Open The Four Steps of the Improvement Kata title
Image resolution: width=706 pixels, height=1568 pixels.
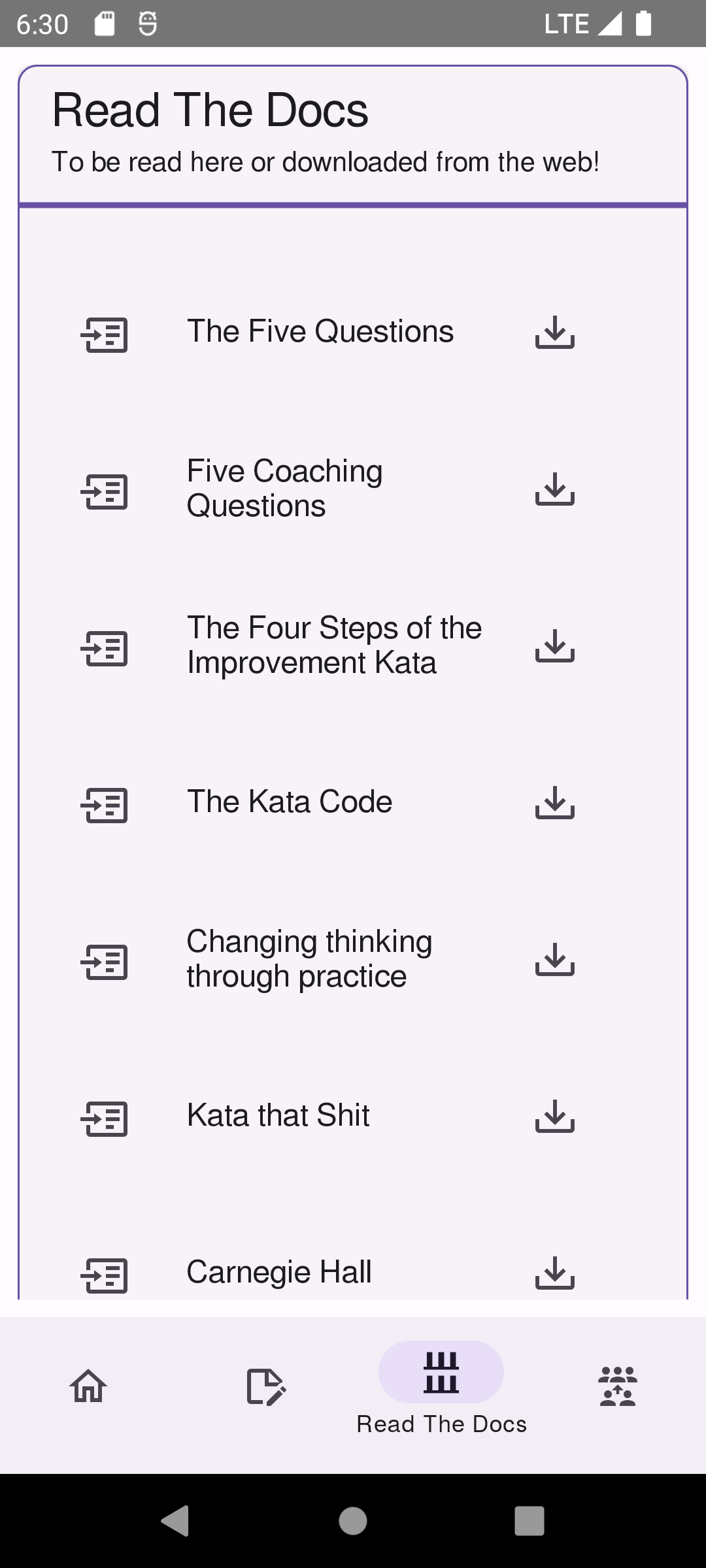pyautogui.click(x=334, y=645)
